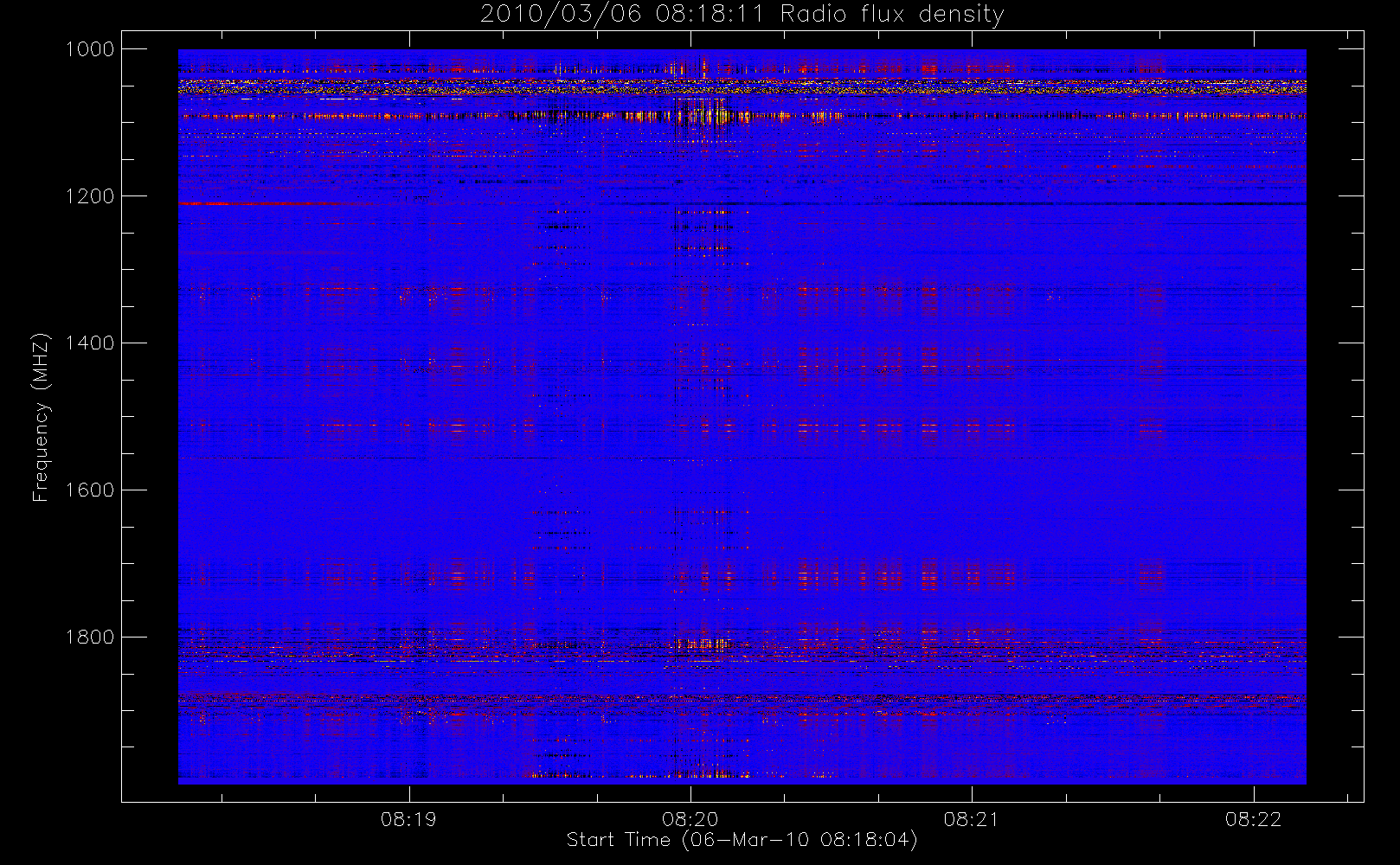Click the 'Frequency (MHz)' axis label

[40, 418]
